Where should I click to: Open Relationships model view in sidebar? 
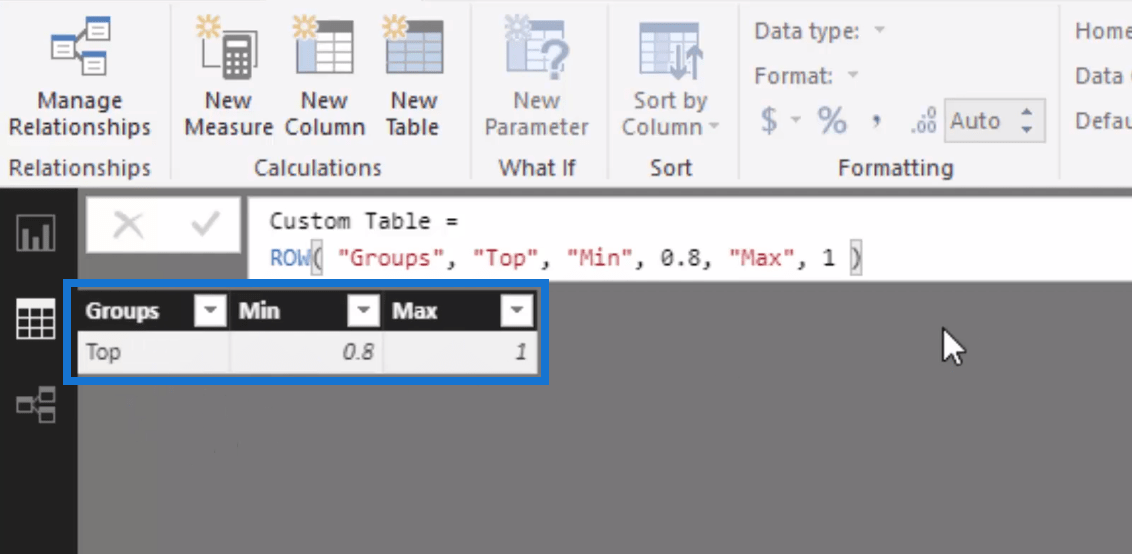pyautogui.click(x=35, y=404)
